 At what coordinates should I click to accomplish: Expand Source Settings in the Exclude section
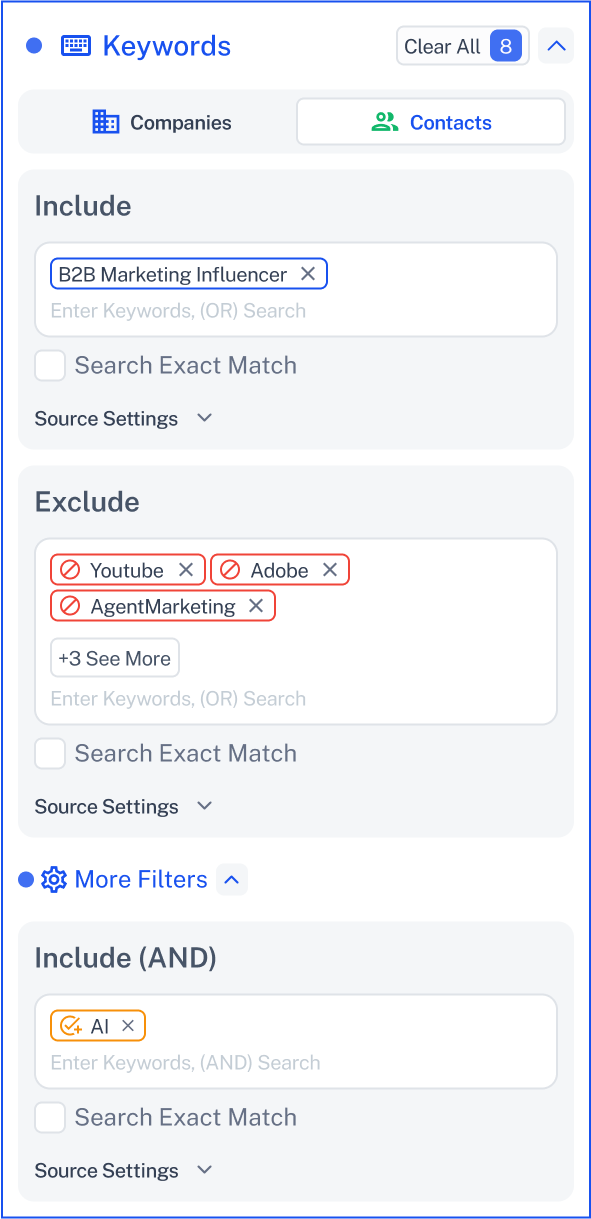(x=124, y=806)
